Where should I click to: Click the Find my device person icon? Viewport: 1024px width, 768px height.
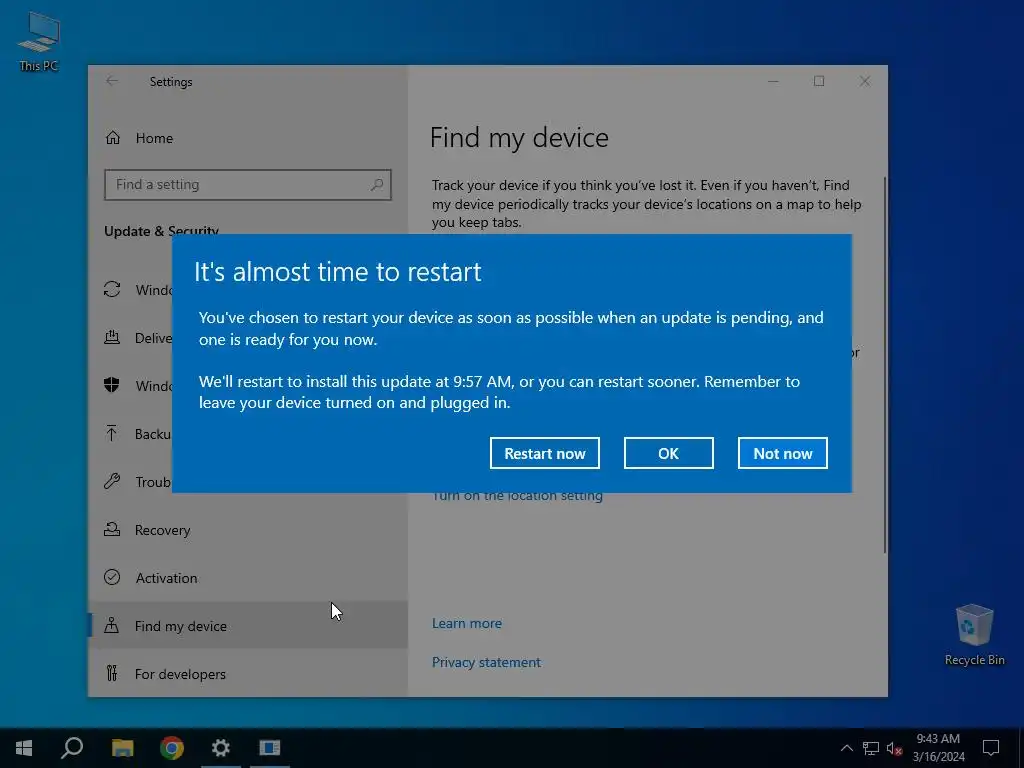(112, 625)
